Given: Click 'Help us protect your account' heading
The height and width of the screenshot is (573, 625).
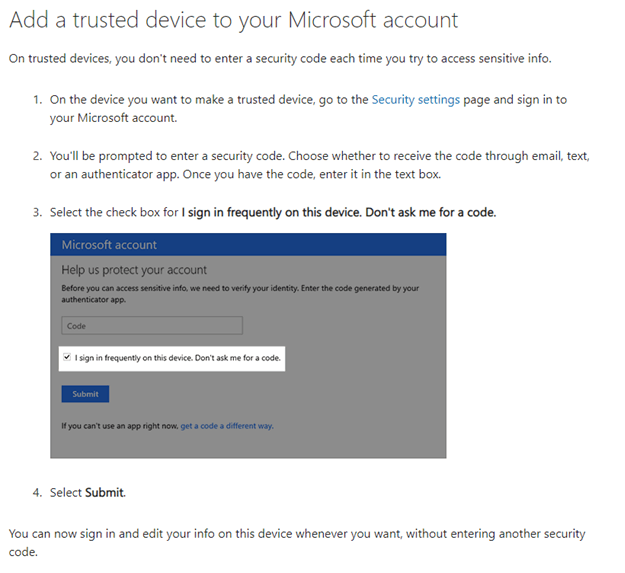Looking at the screenshot, I should (134, 270).
